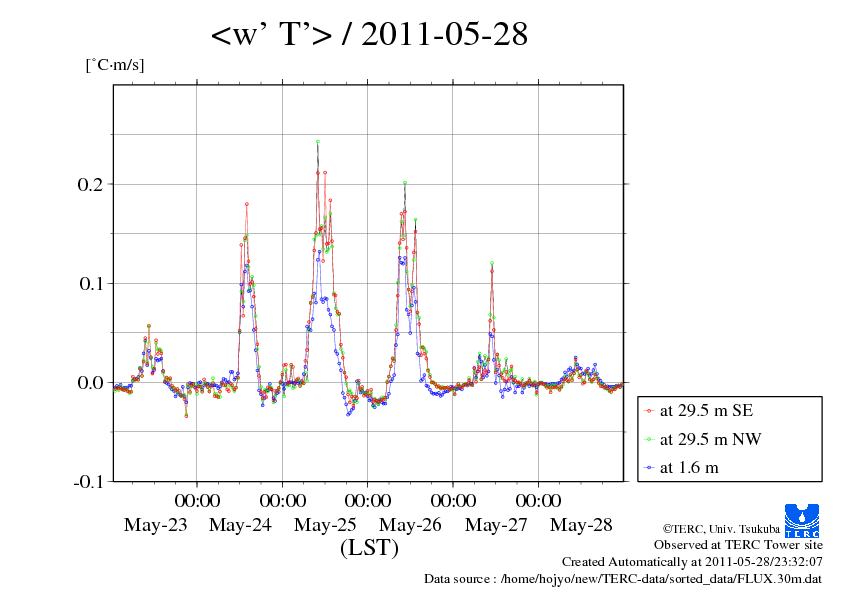Click the green peak near 0.2 on May-26
The image size is (842, 595).
tap(405, 183)
